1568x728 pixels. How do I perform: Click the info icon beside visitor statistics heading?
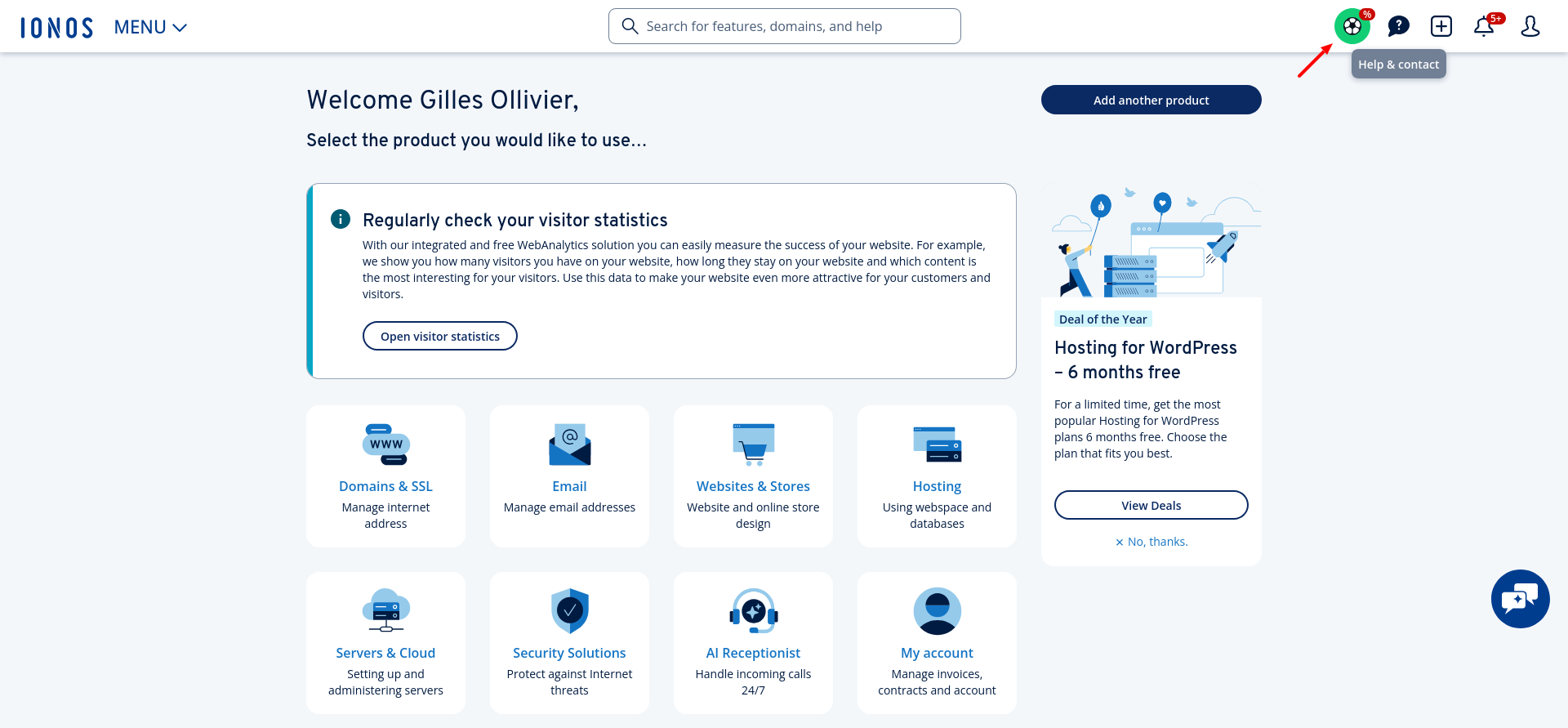pyautogui.click(x=341, y=219)
